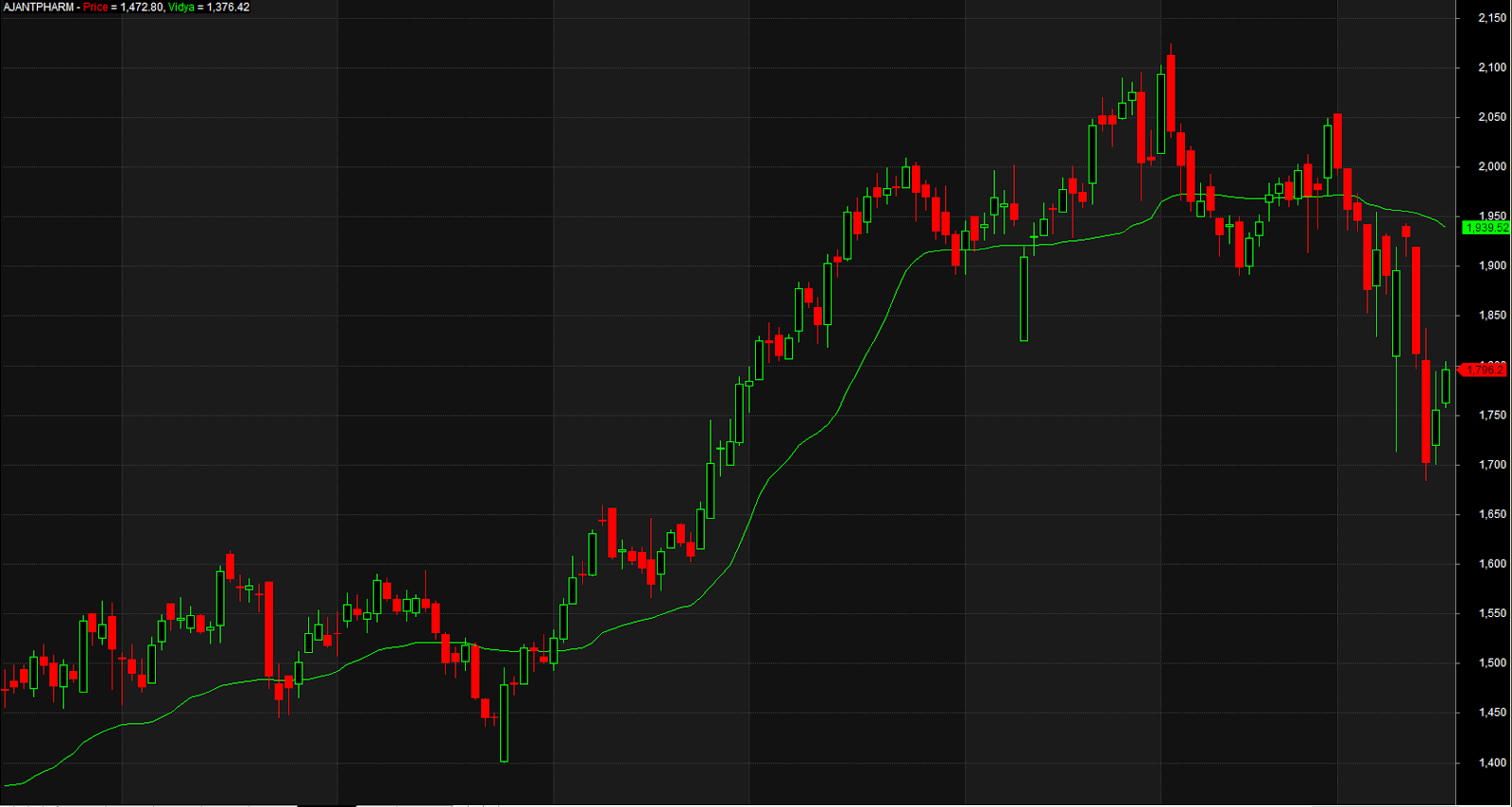
Task: Click the 2,050 price axis label
Action: click(x=1492, y=117)
